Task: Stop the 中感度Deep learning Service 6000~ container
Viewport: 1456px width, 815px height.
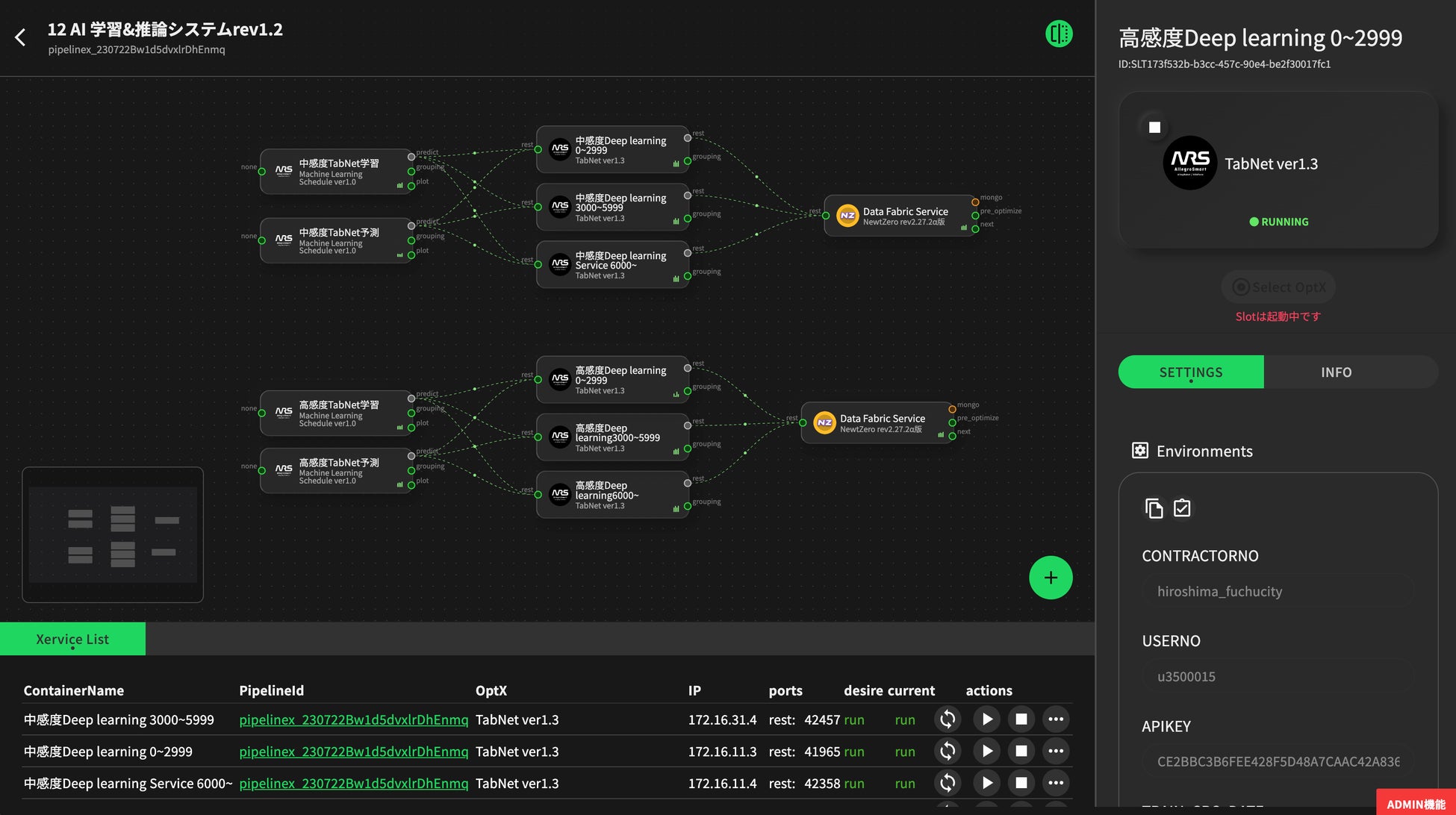Action: tap(1021, 783)
